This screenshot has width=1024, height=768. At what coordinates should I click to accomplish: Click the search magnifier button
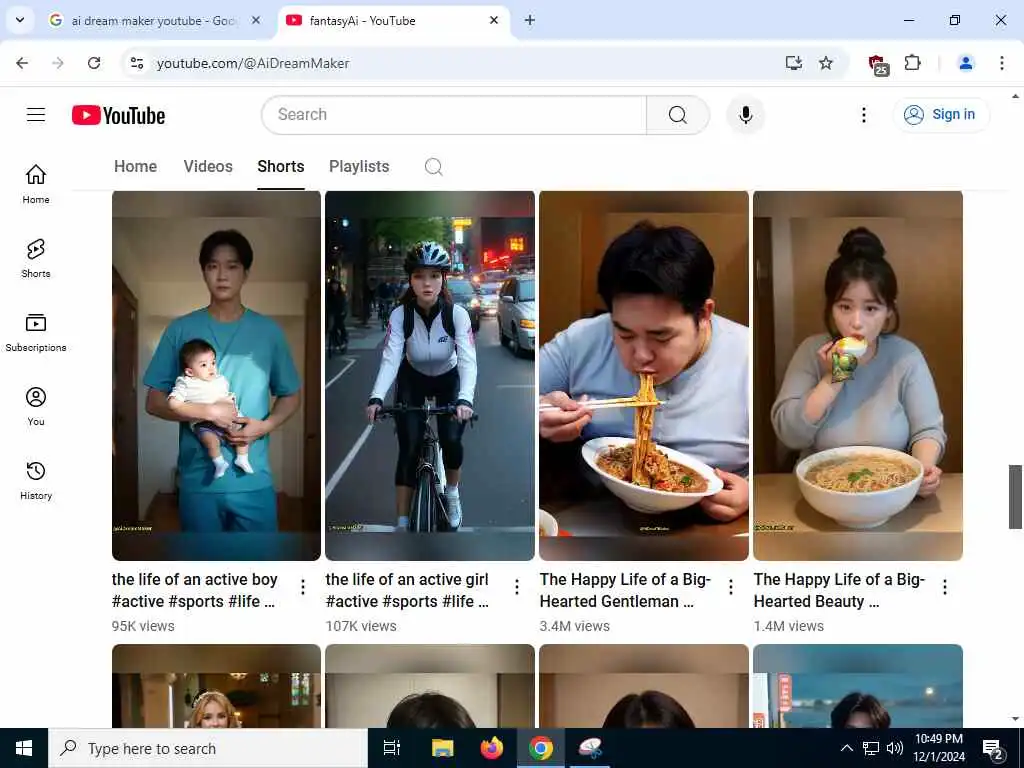[677, 115]
